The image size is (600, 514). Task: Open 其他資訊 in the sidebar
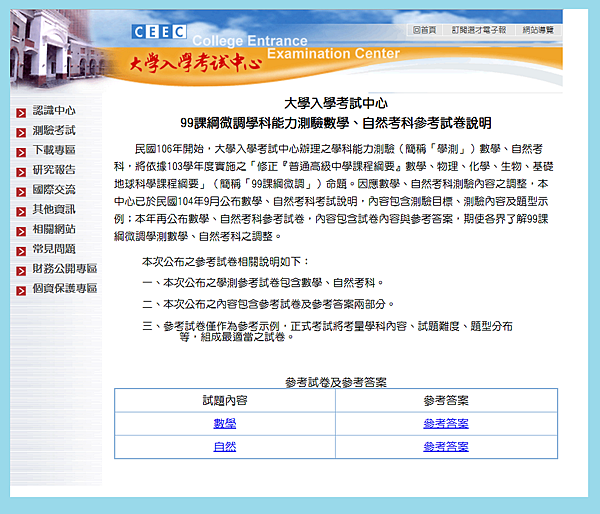pyautogui.click(x=54, y=209)
